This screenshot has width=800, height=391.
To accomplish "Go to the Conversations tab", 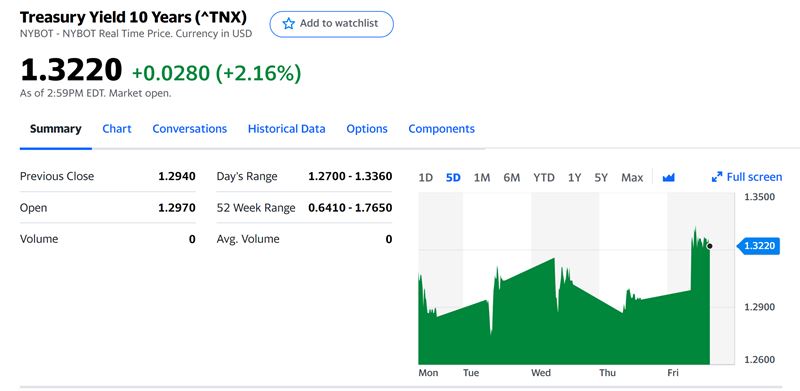I will (x=190, y=129).
